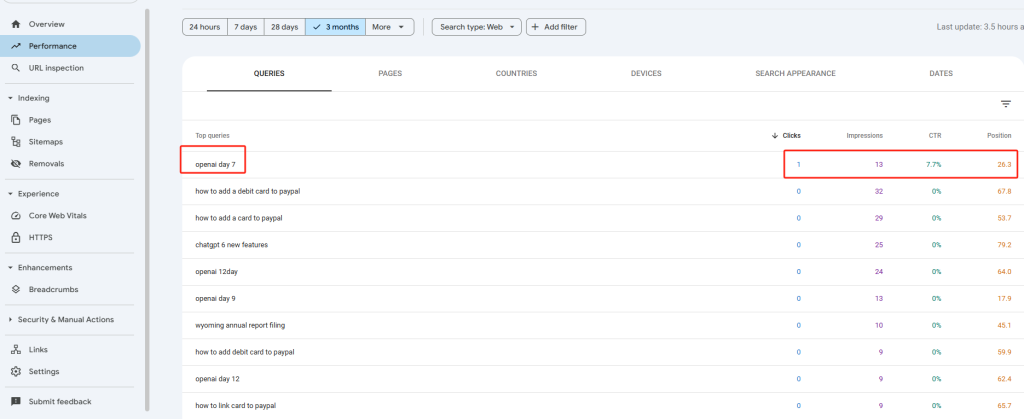Switch to the Countries tab
The height and width of the screenshot is (419, 1024).
pyautogui.click(x=516, y=74)
